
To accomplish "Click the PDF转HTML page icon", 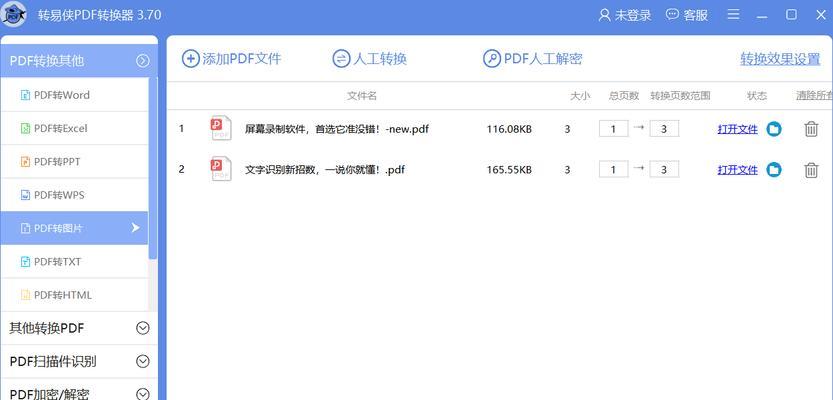I will [25, 295].
